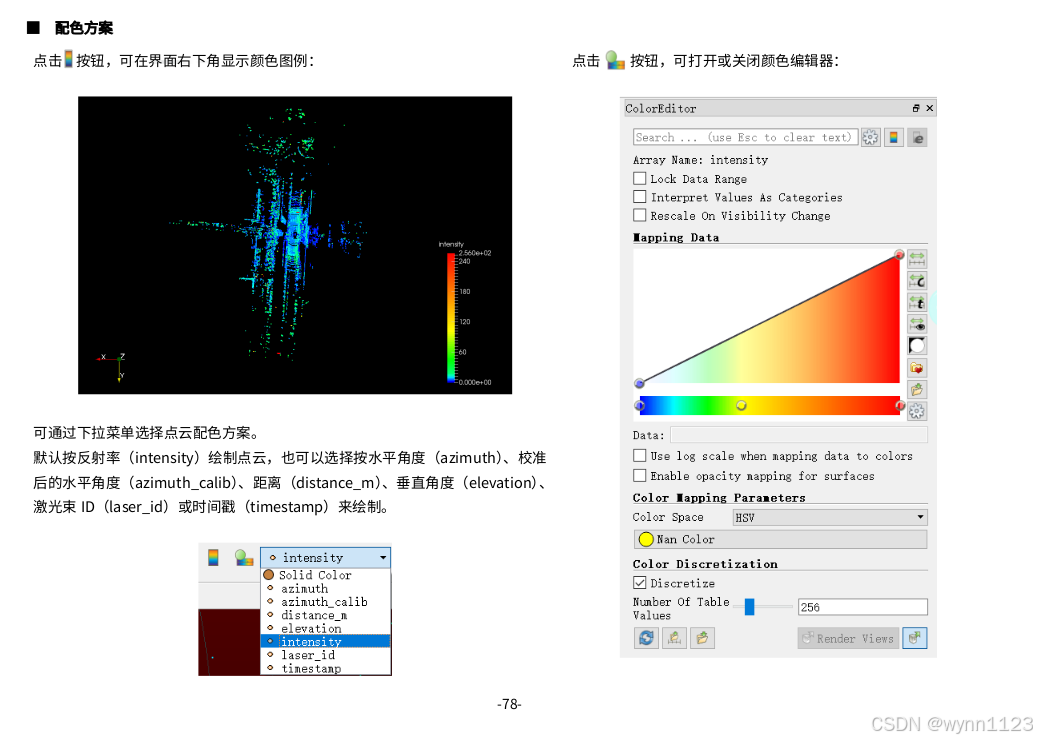This screenshot has height=742, width=1037.
Task: Click gear icon below the mapping toolbar
Action: [917, 411]
